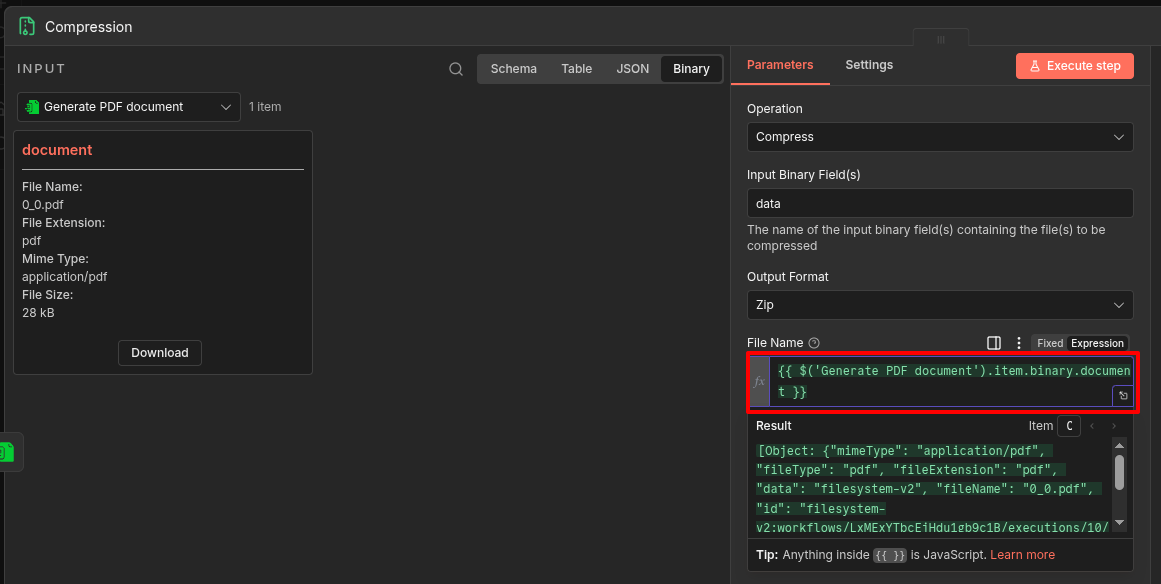Switch File Name mode to Fixed
The width and height of the screenshot is (1161, 584).
pyautogui.click(x=1049, y=343)
